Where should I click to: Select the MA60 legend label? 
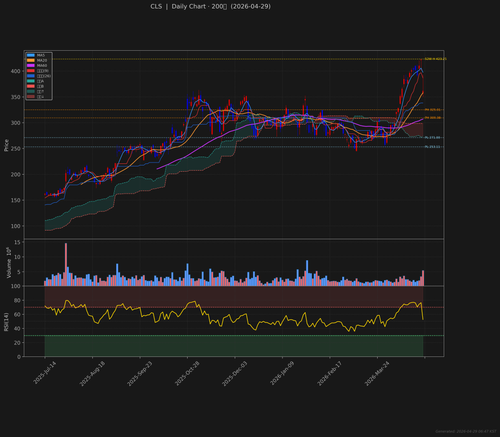42,65
